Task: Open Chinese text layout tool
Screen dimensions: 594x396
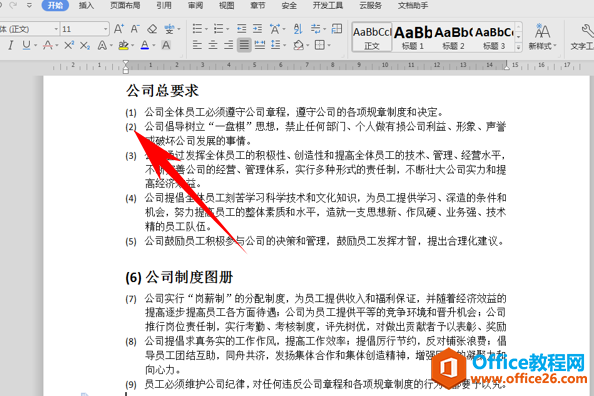Action: [x=275, y=29]
